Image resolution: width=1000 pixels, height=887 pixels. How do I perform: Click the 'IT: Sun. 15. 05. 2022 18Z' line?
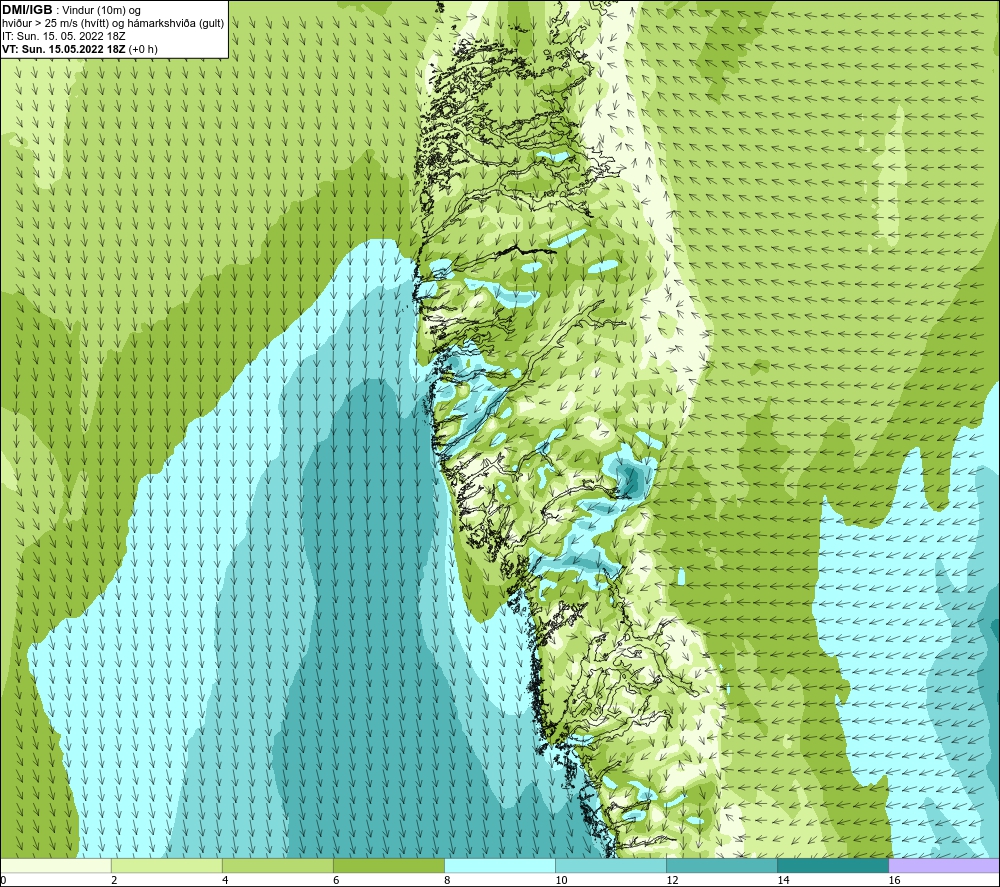point(62,36)
